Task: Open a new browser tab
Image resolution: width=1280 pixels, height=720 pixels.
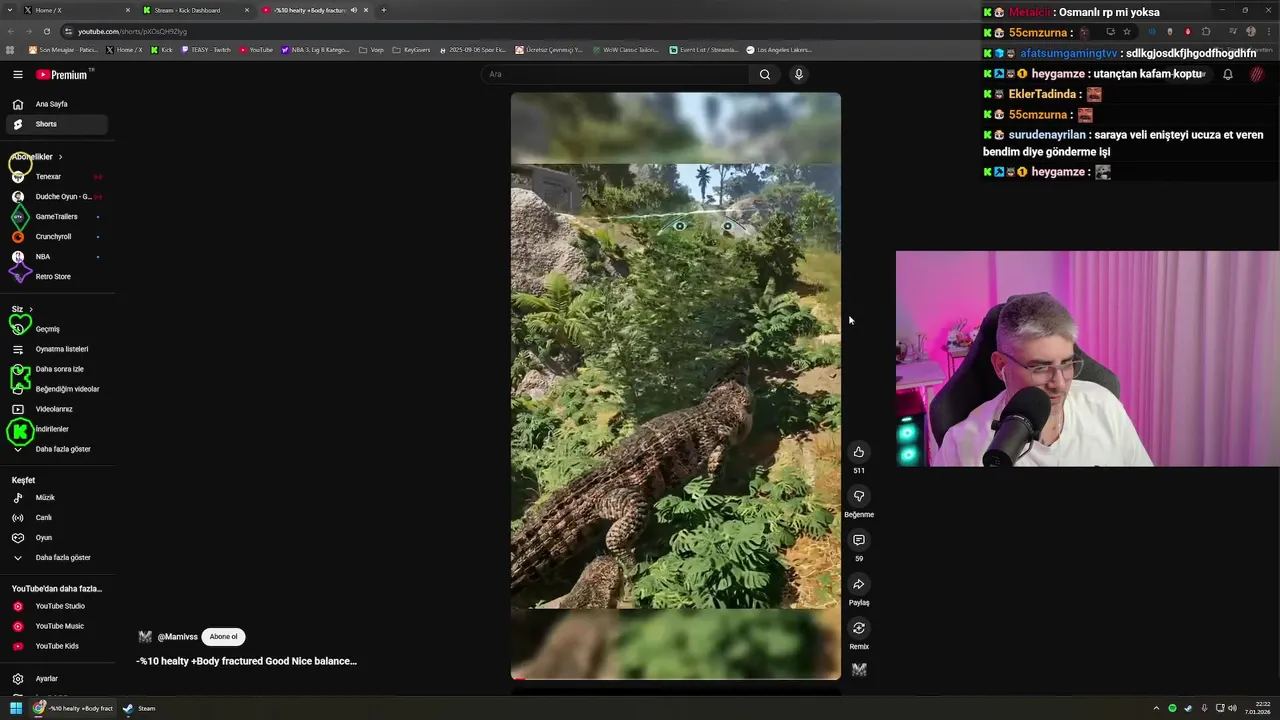Action: [x=383, y=10]
